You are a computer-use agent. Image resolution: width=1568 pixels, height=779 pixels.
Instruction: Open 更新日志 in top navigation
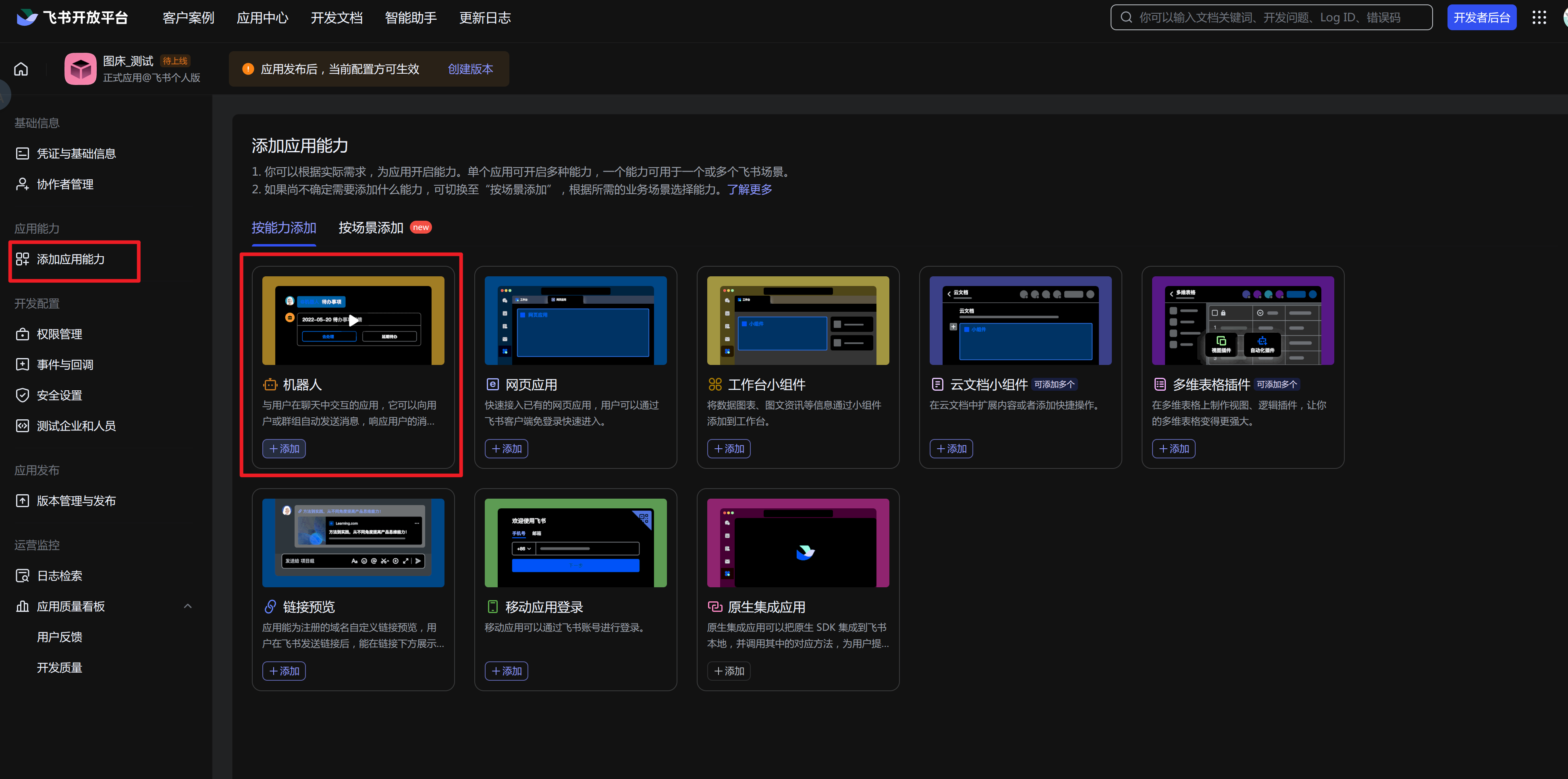pos(485,18)
